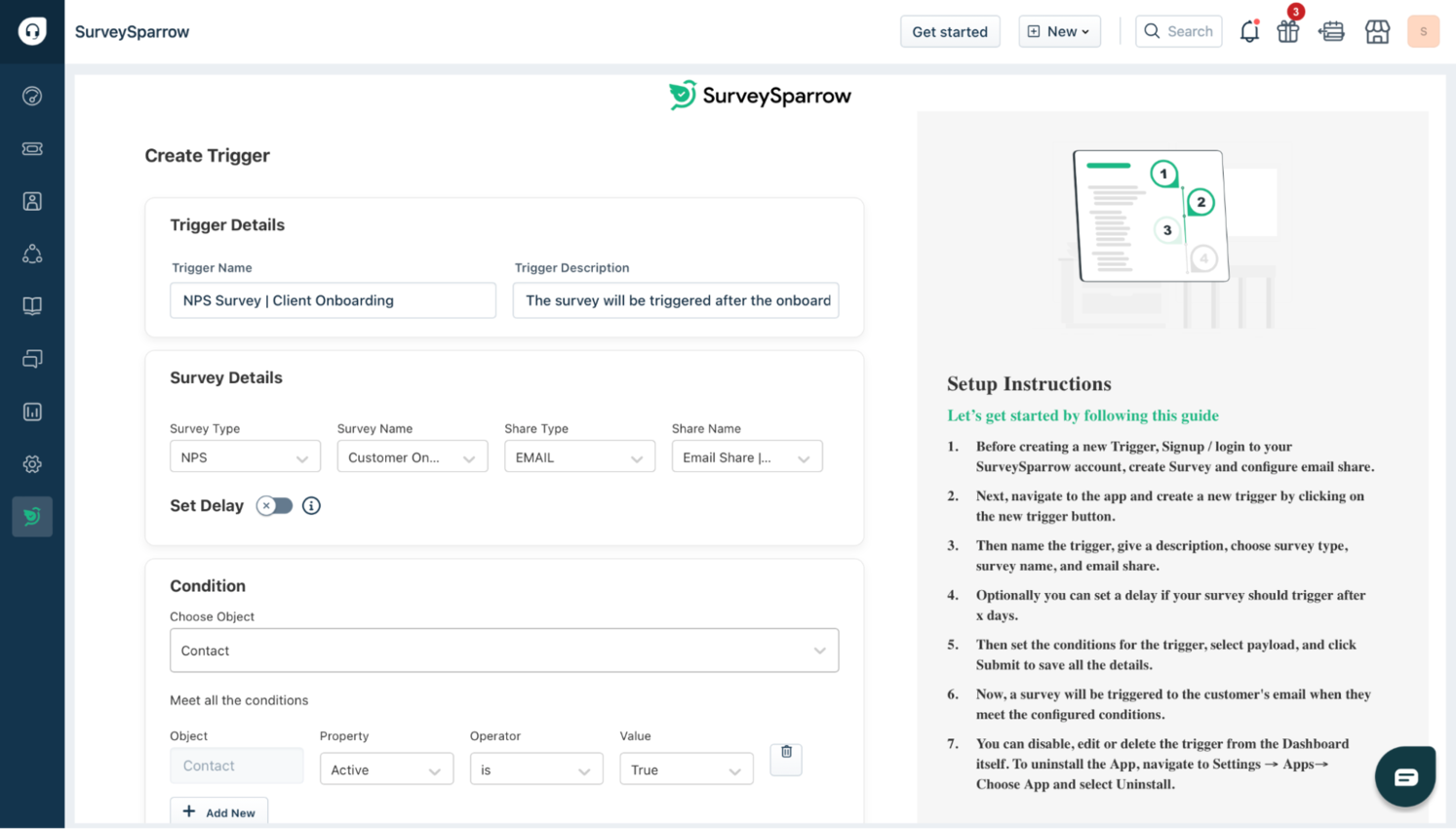Open the solutions book icon in sidebar
Image resolution: width=1456 pixels, height=829 pixels.
click(32, 306)
